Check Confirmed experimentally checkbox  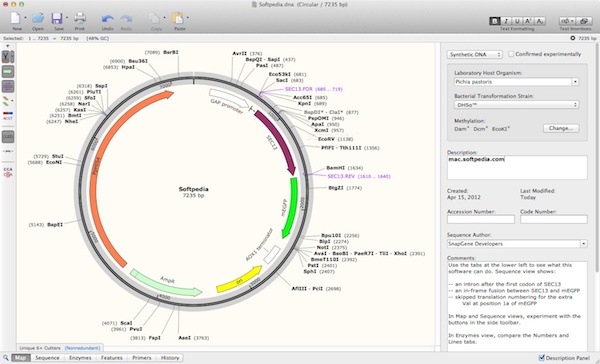pos(511,54)
